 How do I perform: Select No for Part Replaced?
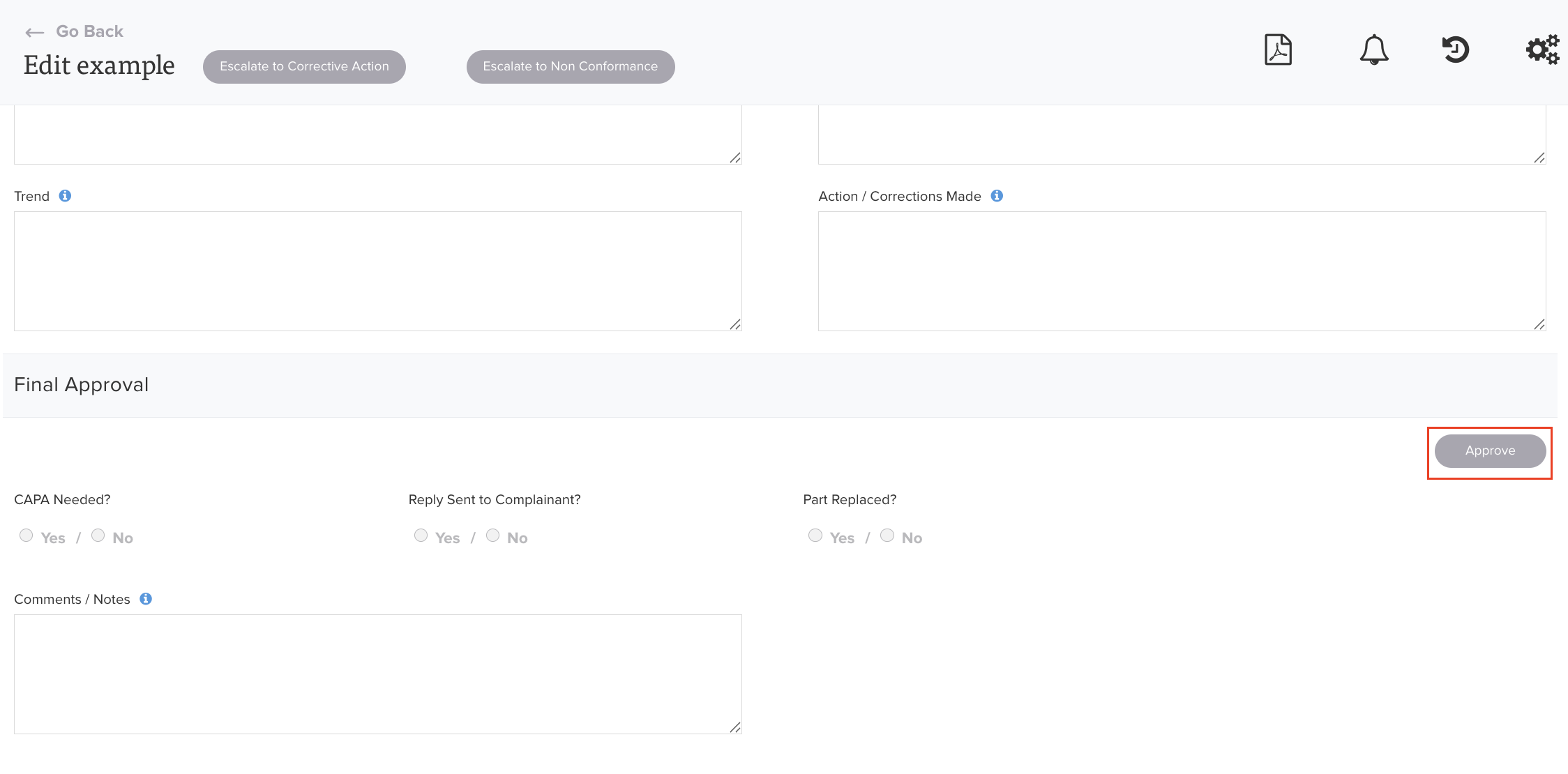887,536
